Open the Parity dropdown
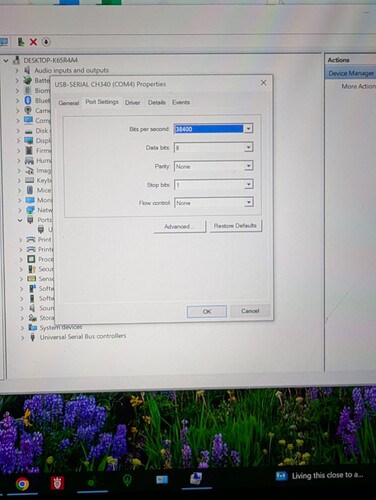Image resolution: width=376 pixels, height=500 pixels. [248, 166]
